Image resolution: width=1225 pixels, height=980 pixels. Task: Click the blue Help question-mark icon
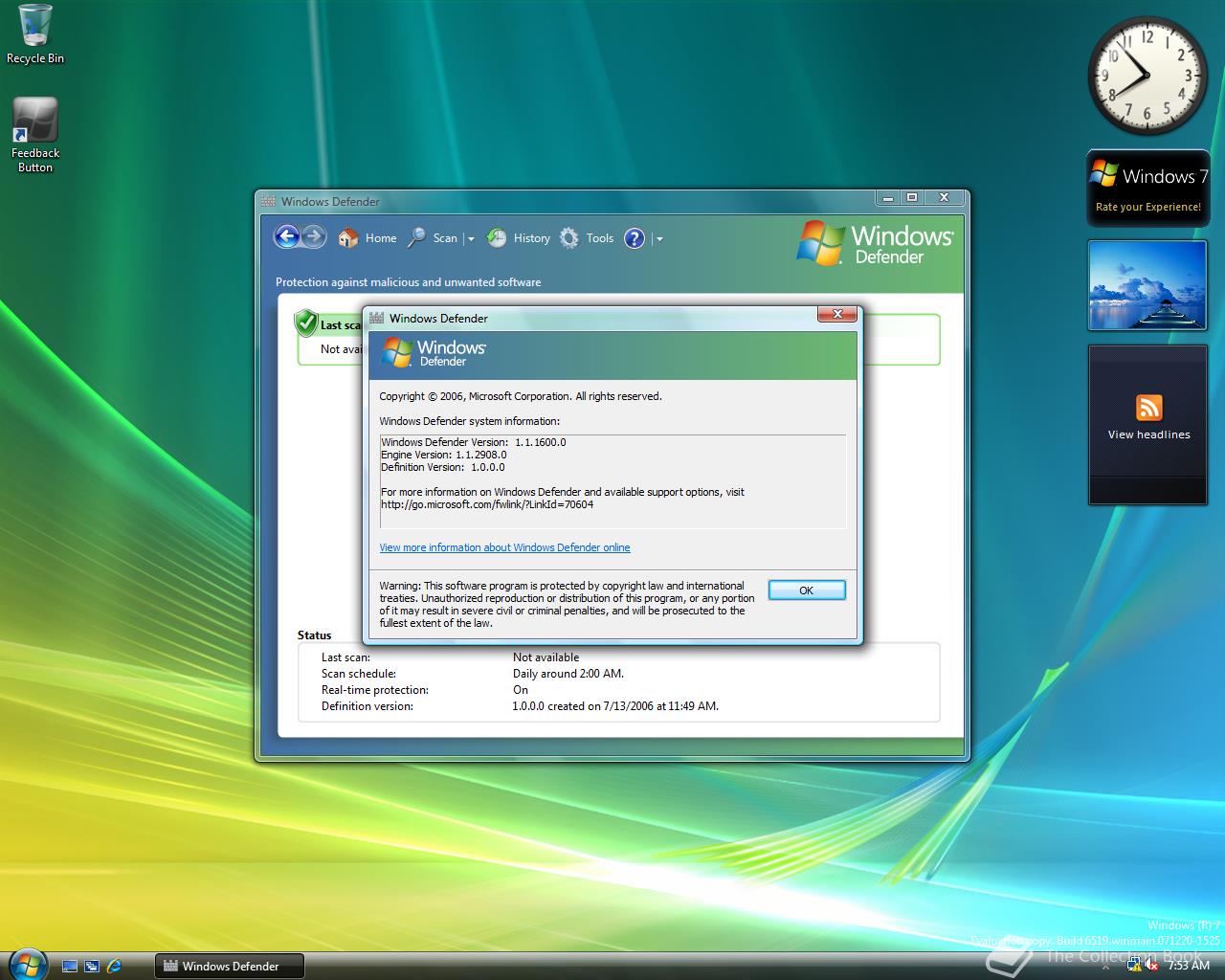[635, 238]
